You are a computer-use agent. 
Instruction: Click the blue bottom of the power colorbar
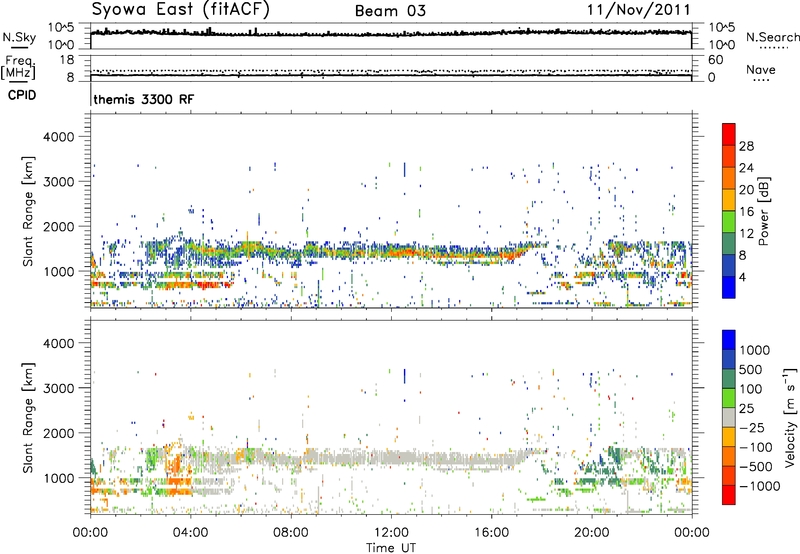point(729,287)
